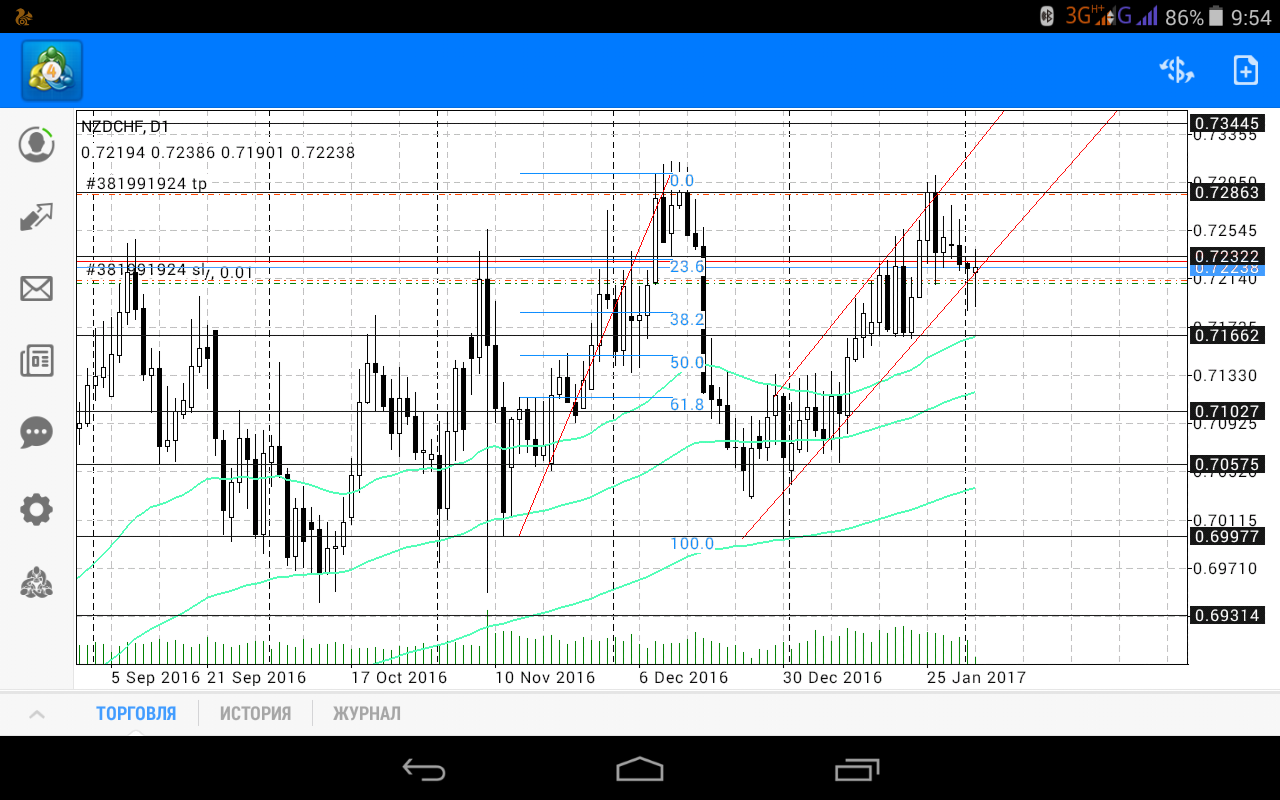Tap price label 0.69977
The height and width of the screenshot is (800, 1280).
[1227, 536]
